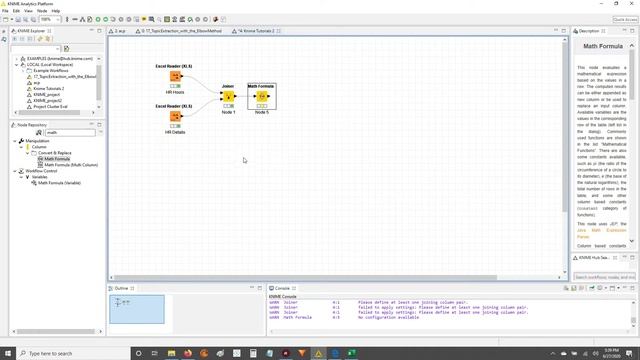Click the Quick Access field

point(625,19)
